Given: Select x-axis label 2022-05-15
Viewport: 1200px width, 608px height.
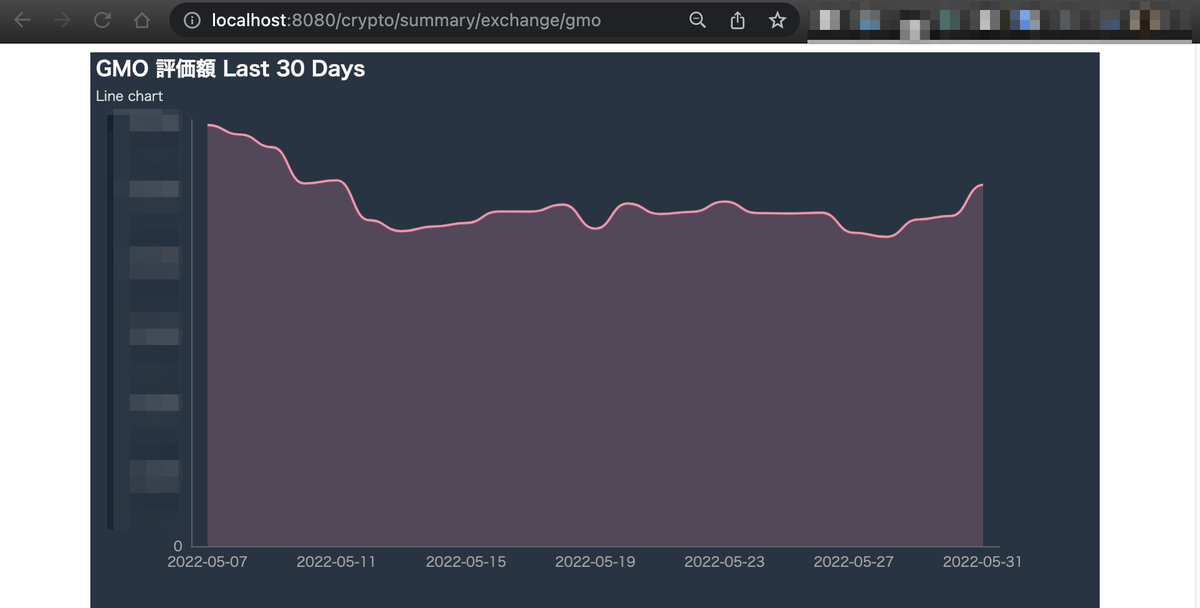Looking at the screenshot, I should coord(466,562).
